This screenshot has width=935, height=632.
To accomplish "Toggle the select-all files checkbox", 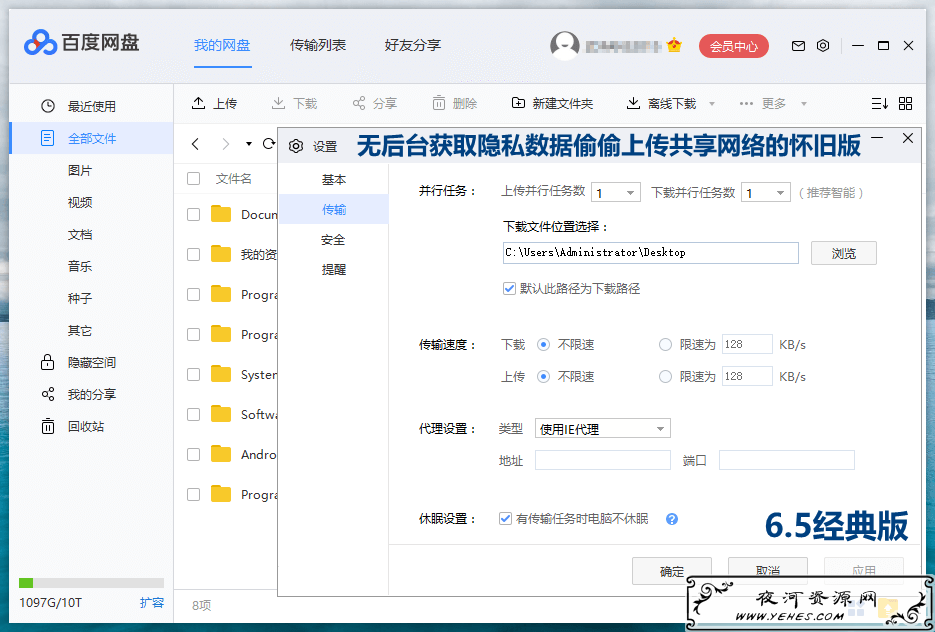I will [x=193, y=178].
